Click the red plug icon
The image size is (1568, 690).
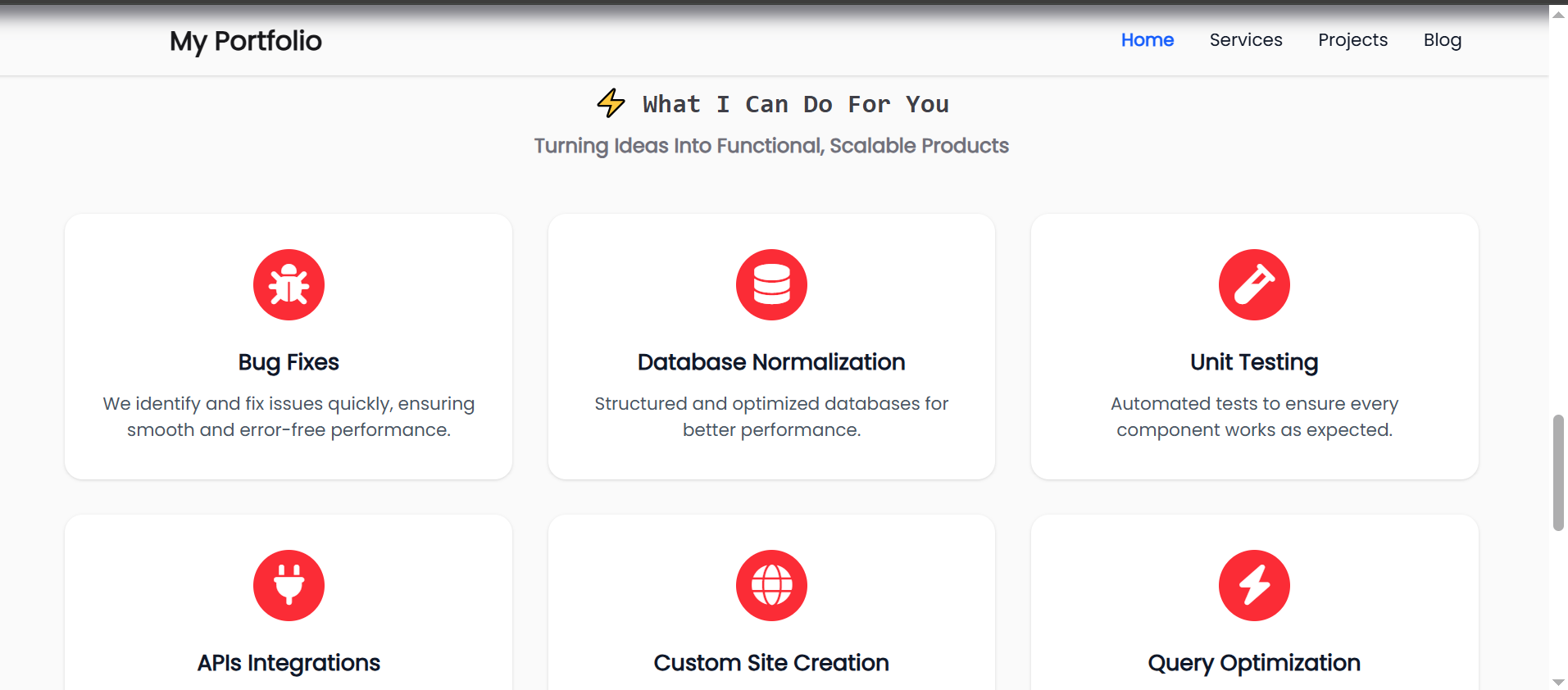289,585
